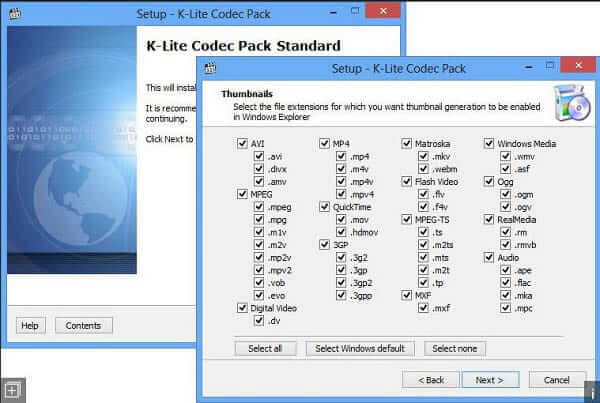Toggle the .3g2 extension checkbox
Image resolution: width=600 pixels, height=403 pixels.
[341, 257]
